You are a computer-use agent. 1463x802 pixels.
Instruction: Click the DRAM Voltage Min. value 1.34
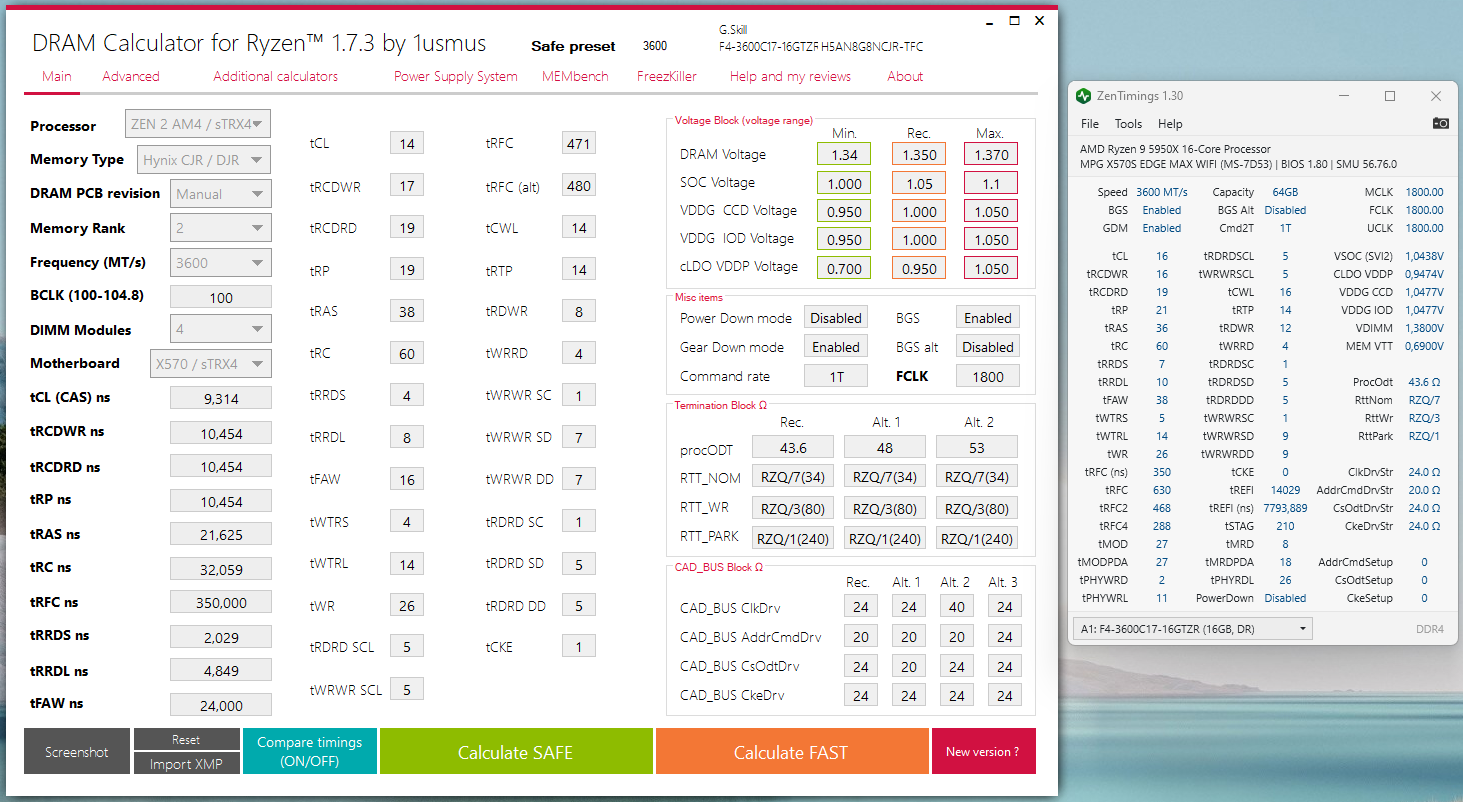[844, 154]
